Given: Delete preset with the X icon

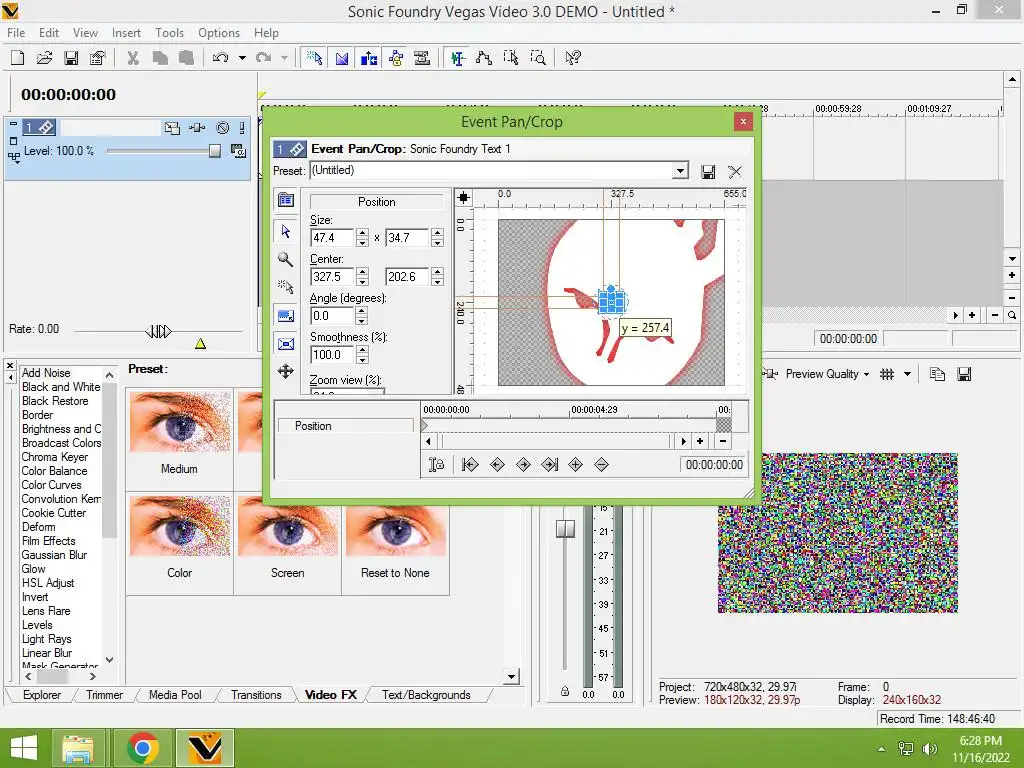Looking at the screenshot, I should (x=735, y=172).
